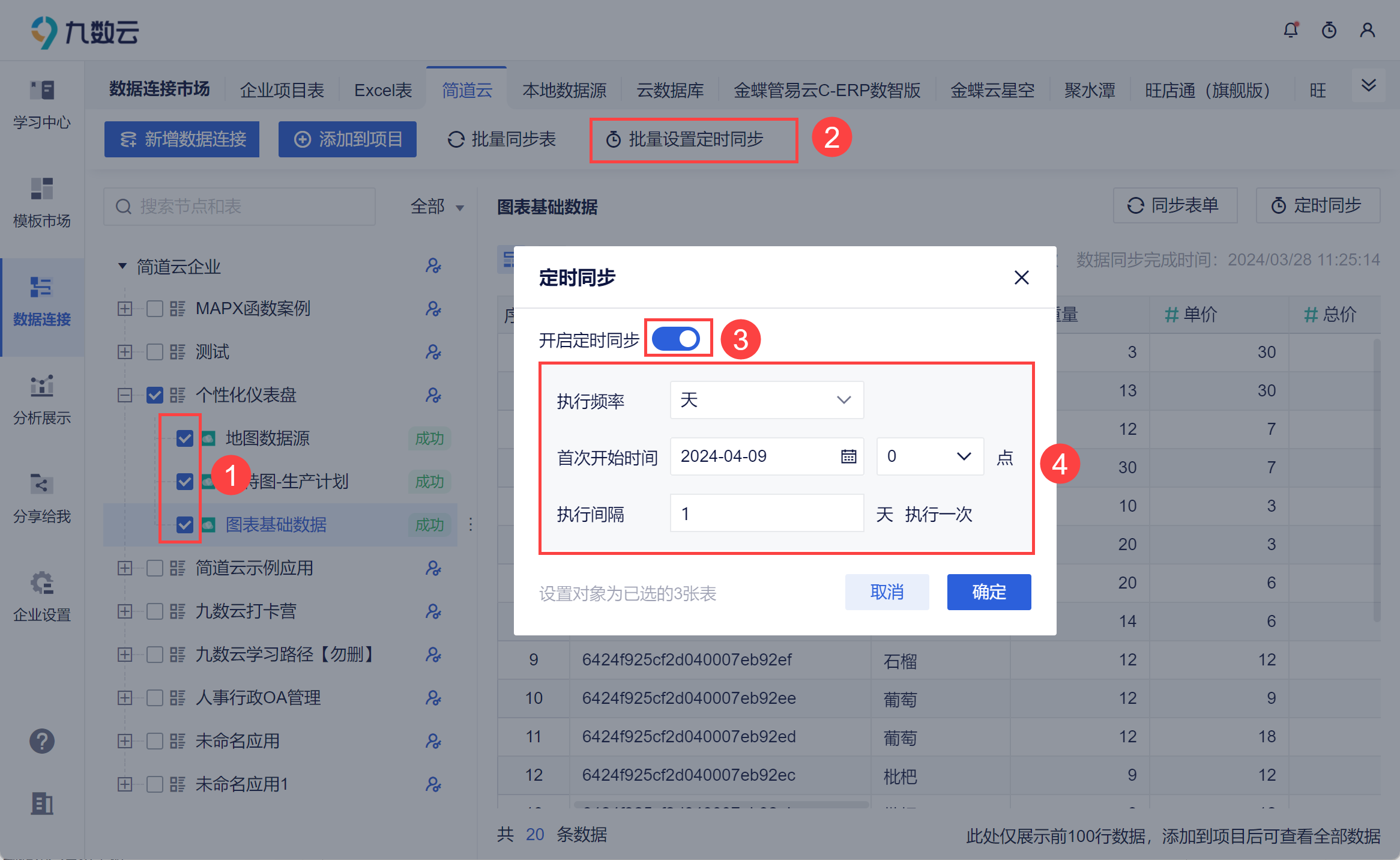Click the notification bell icon
This screenshot has width=1400, height=860.
1290,30
